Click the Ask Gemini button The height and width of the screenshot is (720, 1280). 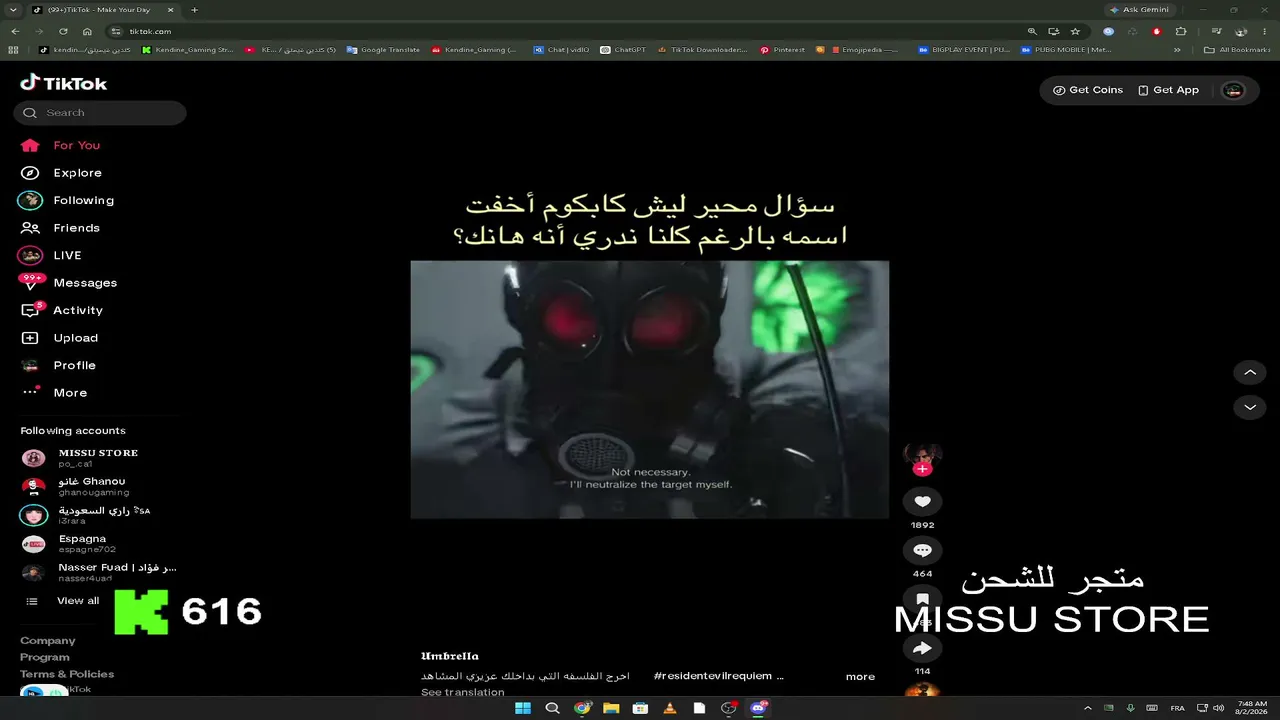coord(1138,10)
